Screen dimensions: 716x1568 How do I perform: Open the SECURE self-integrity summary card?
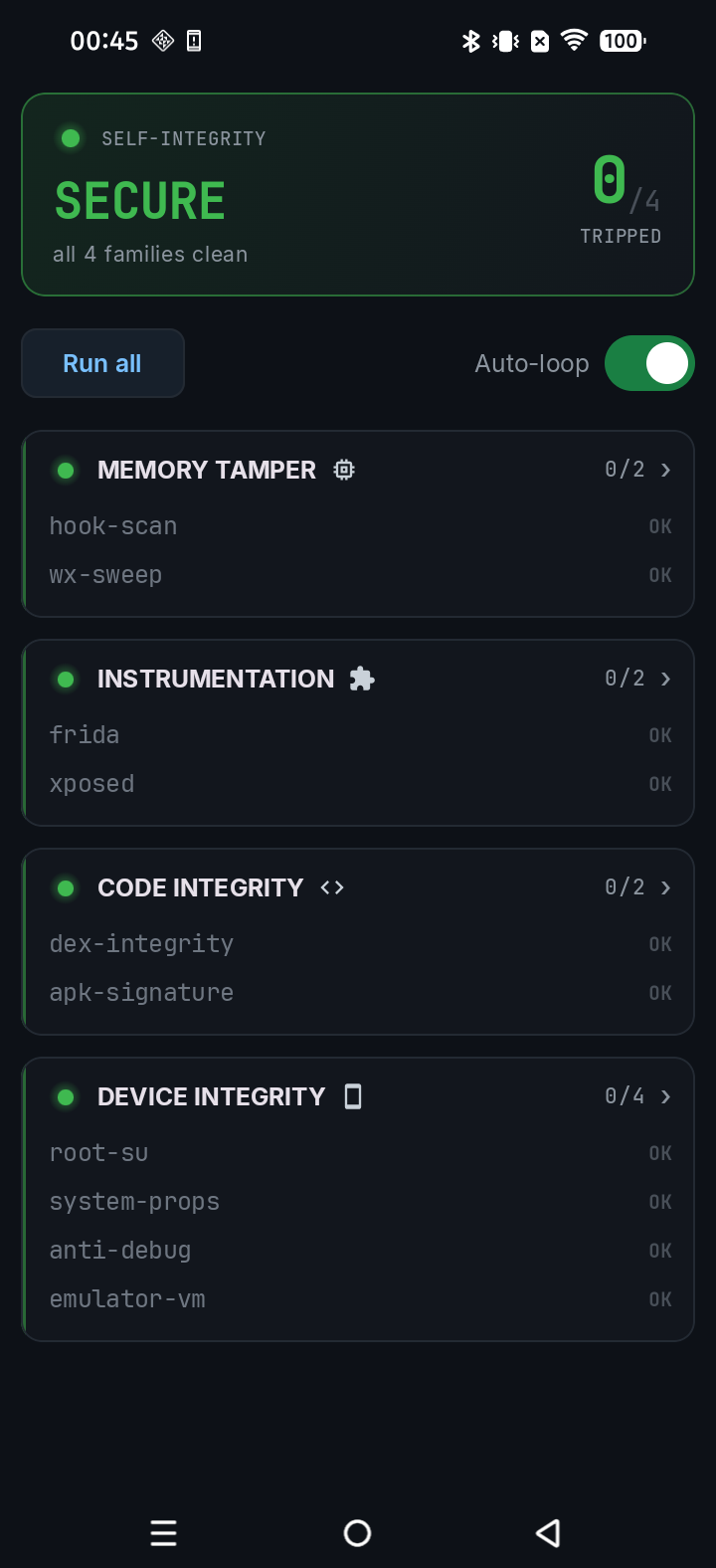[358, 194]
